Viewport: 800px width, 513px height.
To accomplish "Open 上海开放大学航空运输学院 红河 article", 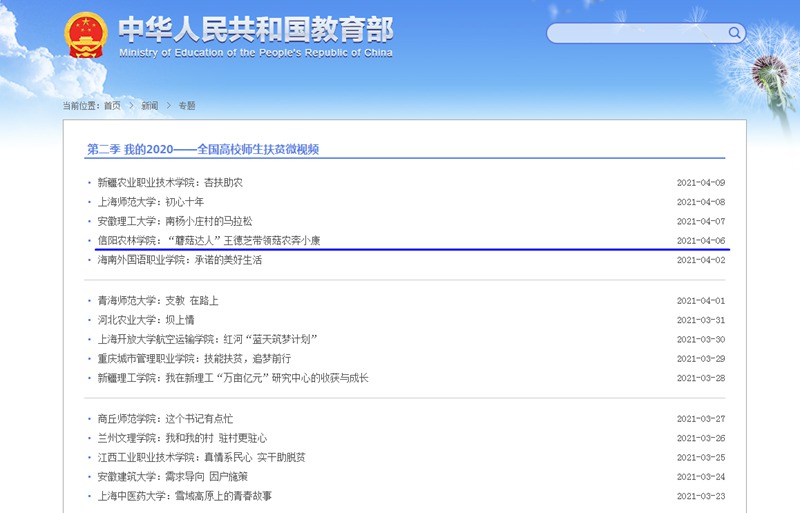I will pos(207,339).
